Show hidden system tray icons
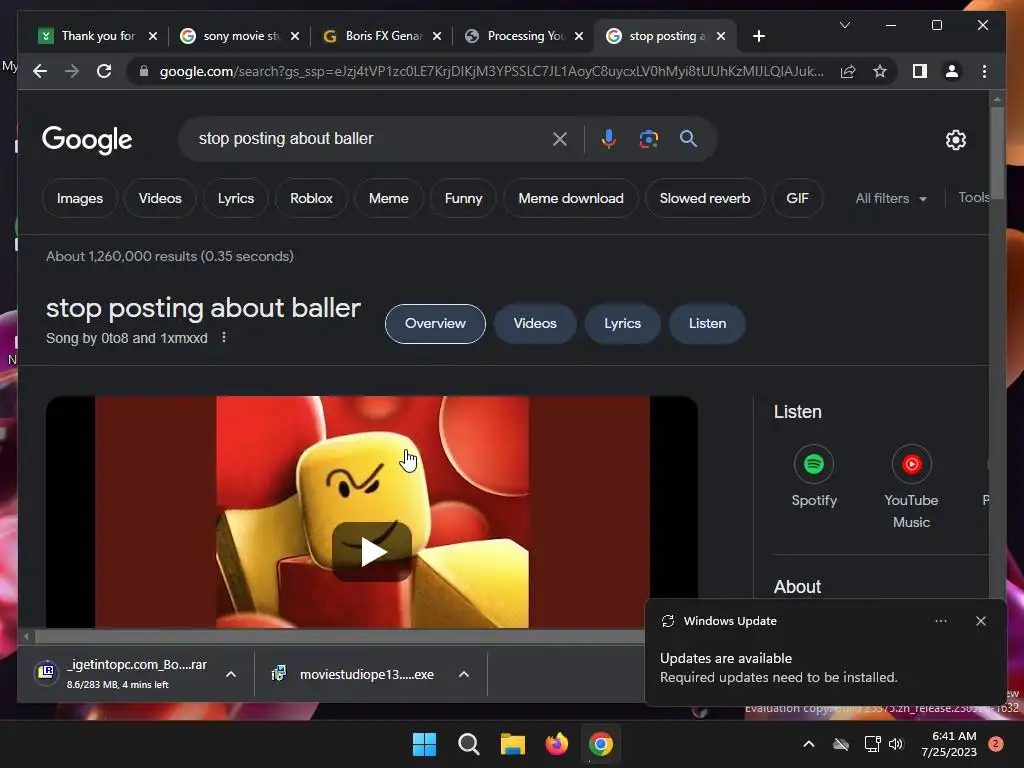 click(808, 744)
